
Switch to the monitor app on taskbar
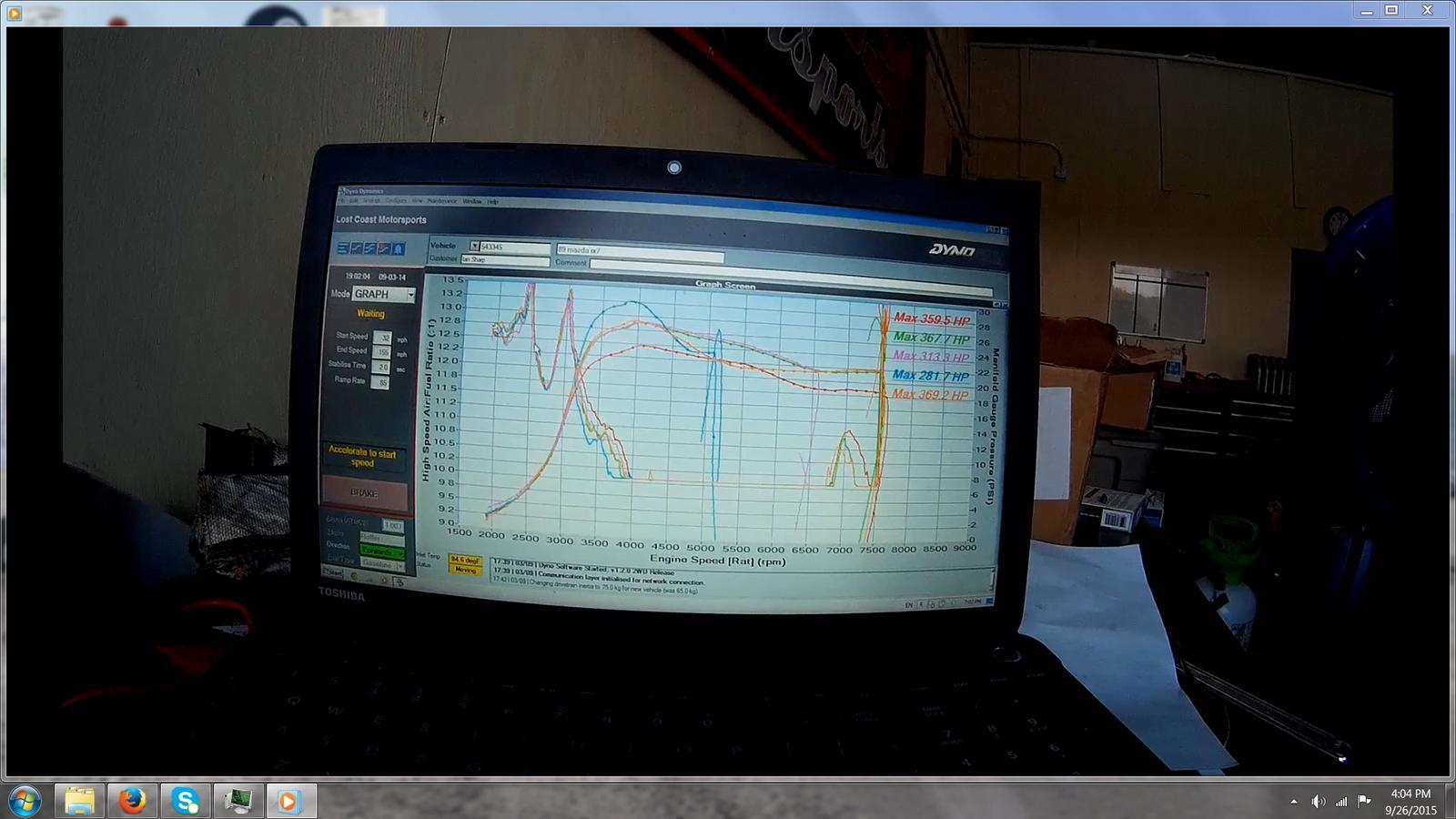tap(238, 801)
